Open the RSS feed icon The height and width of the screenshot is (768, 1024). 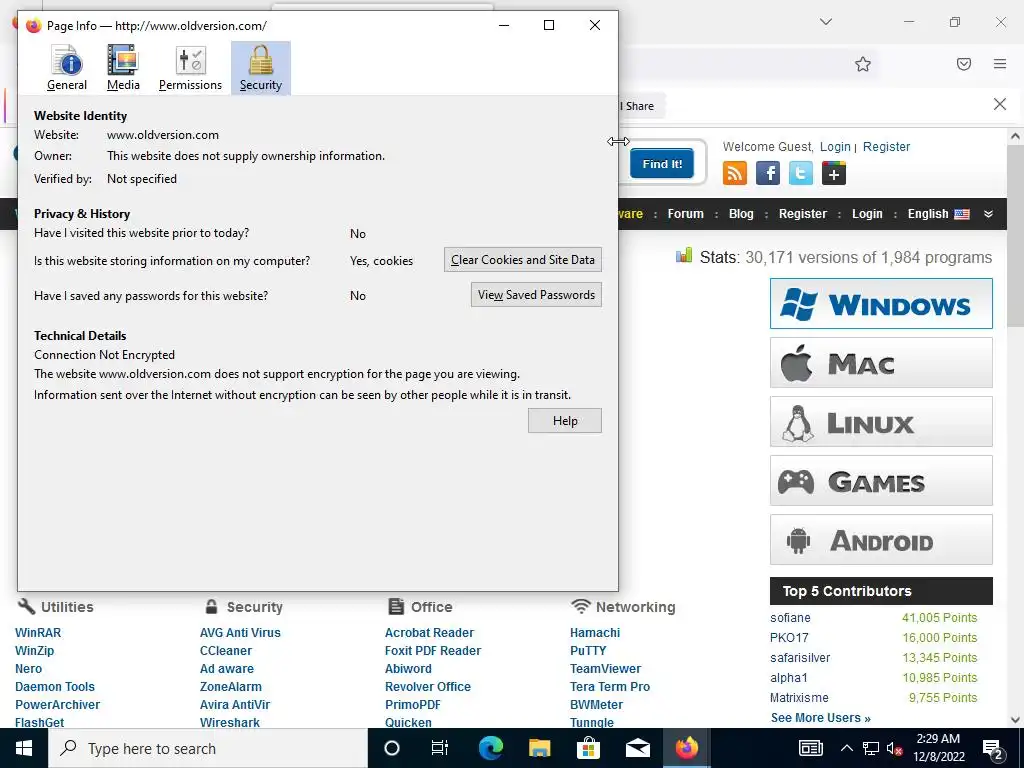pos(735,173)
